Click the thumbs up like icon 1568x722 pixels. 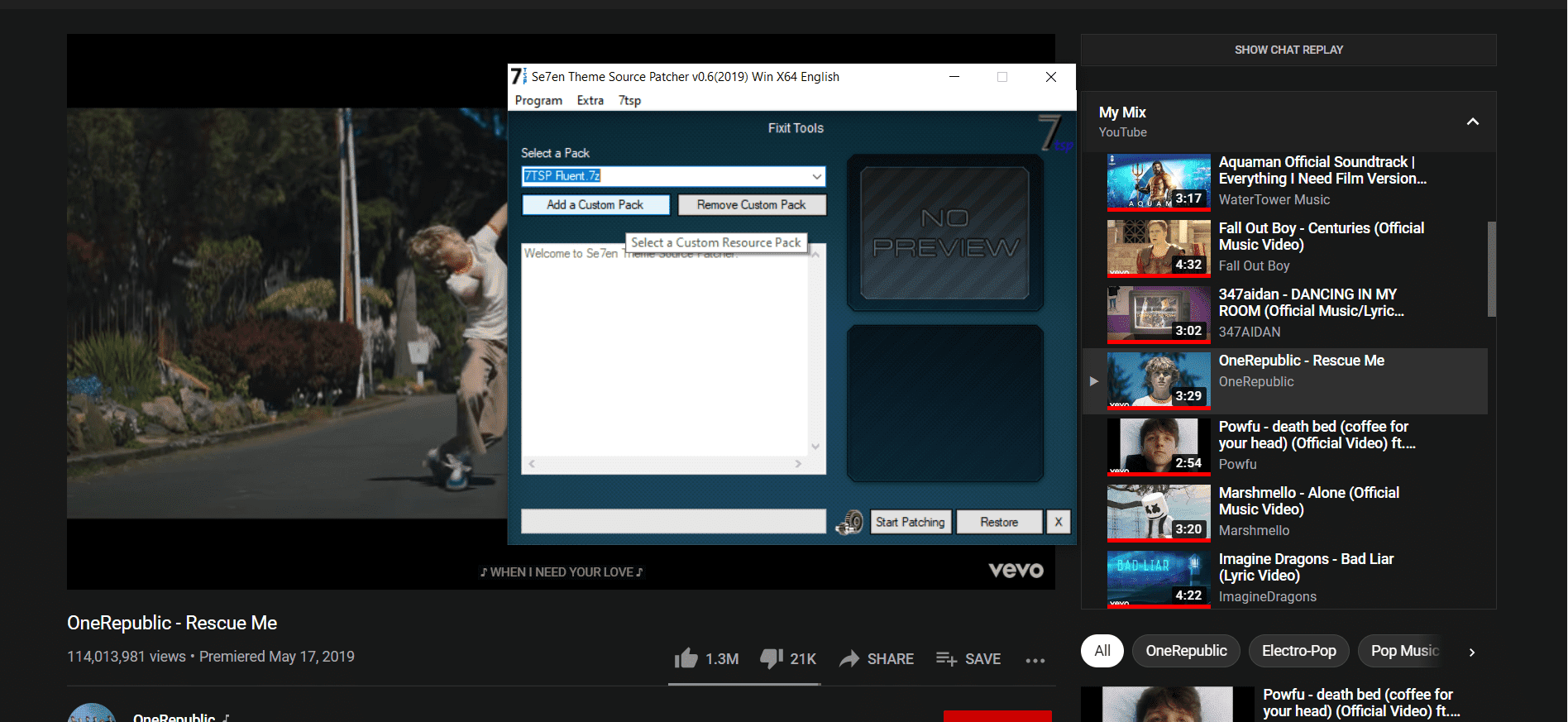(686, 658)
